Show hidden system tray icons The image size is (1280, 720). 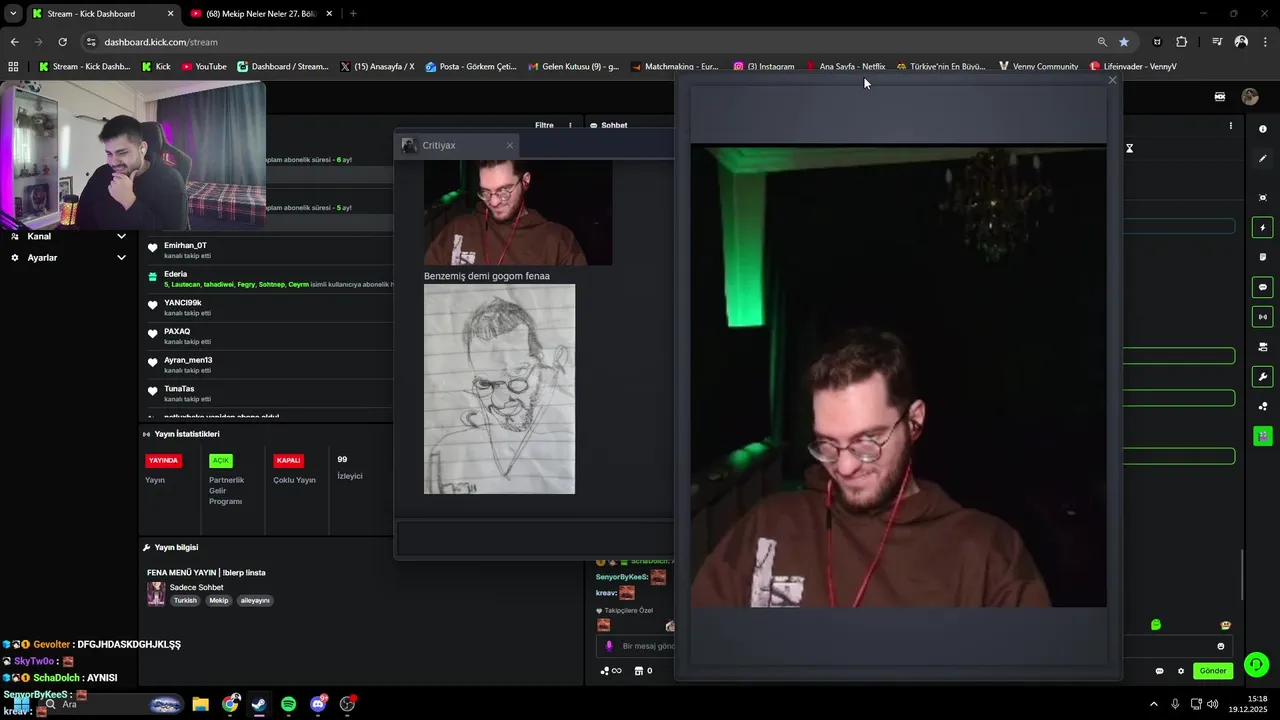click(1153, 704)
